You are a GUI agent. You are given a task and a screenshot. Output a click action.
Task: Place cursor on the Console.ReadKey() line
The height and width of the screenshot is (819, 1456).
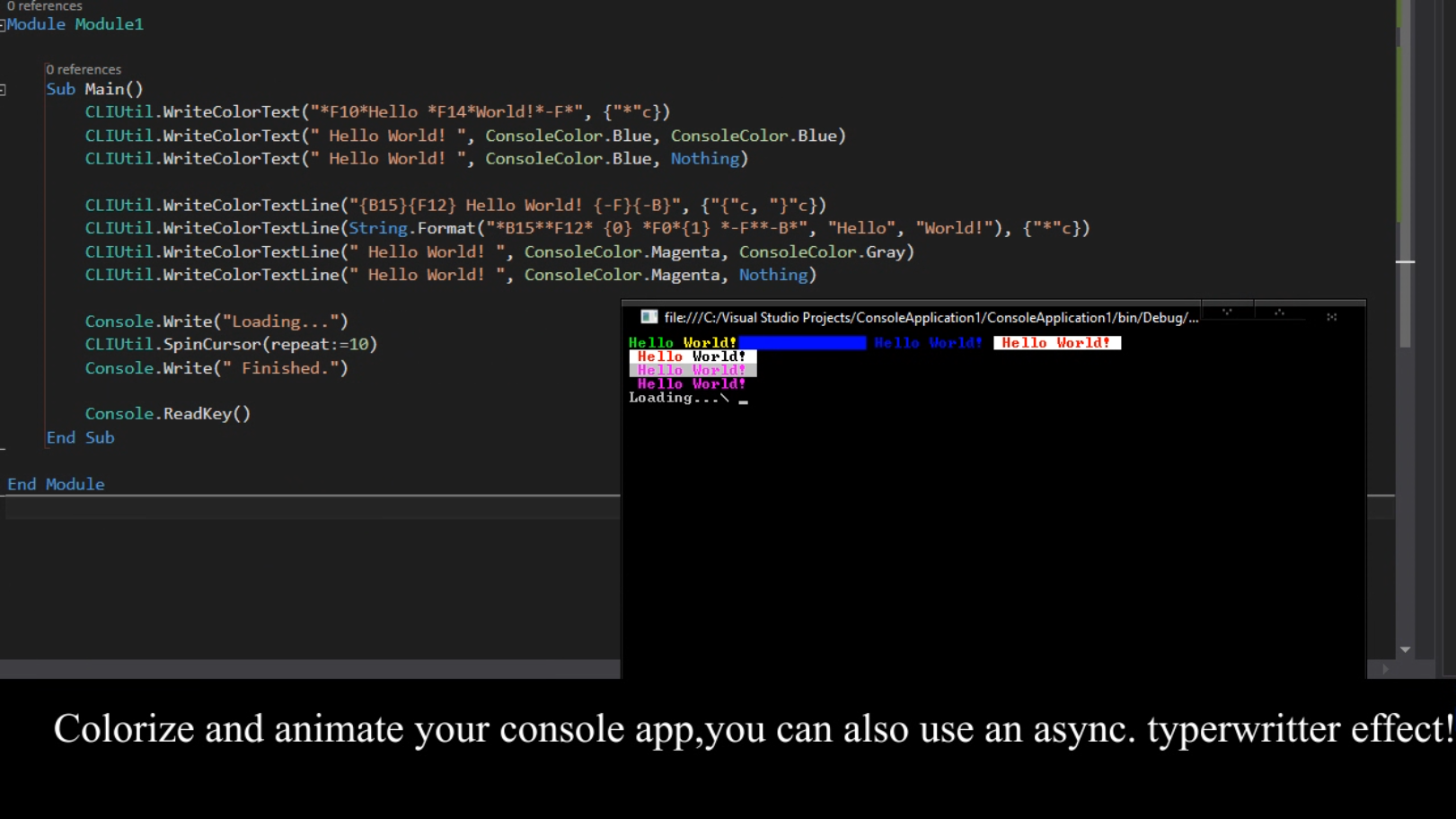coord(167,413)
